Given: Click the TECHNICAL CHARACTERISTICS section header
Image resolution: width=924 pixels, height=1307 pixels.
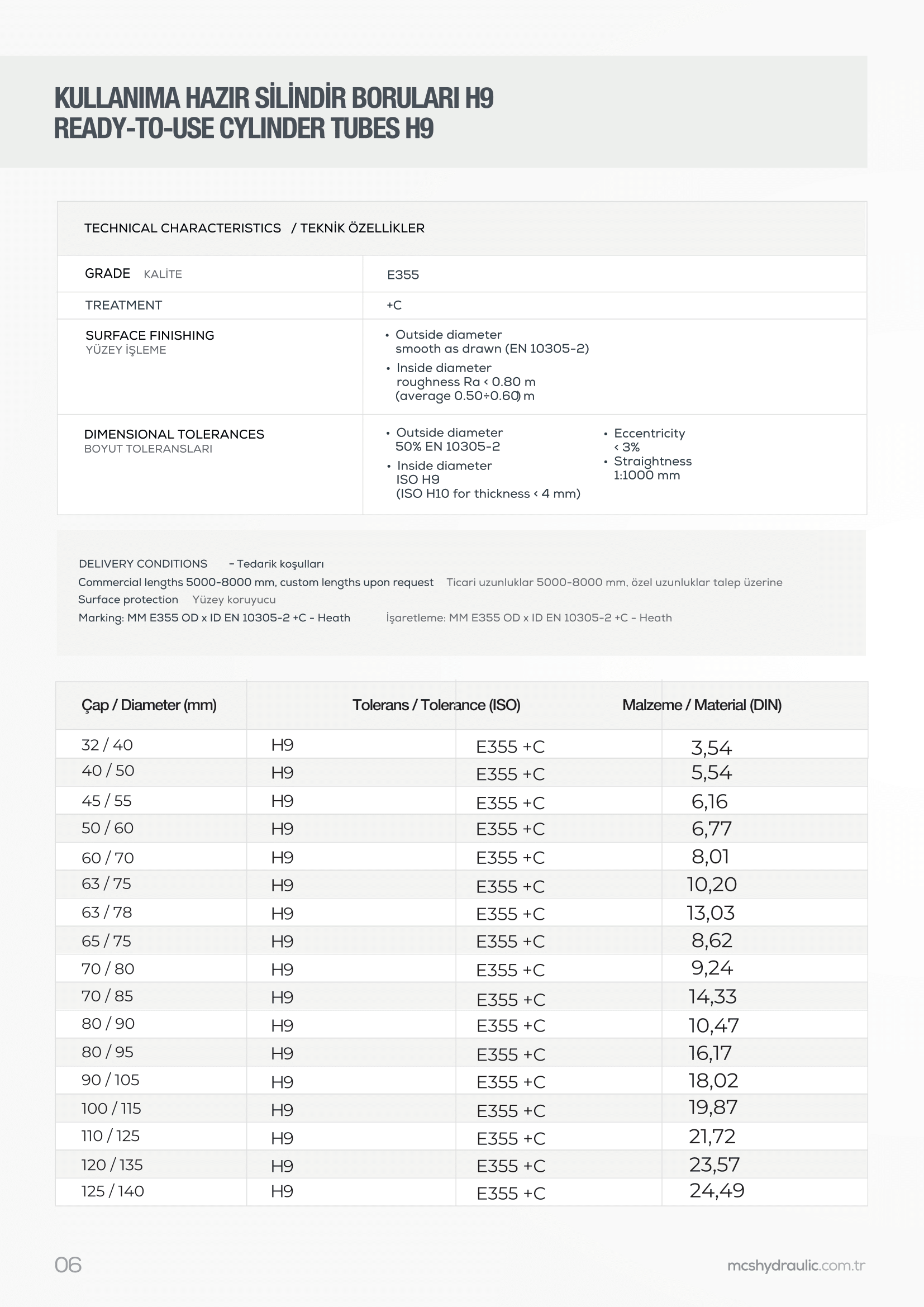Looking at the screenshot, I should point(183,229).
